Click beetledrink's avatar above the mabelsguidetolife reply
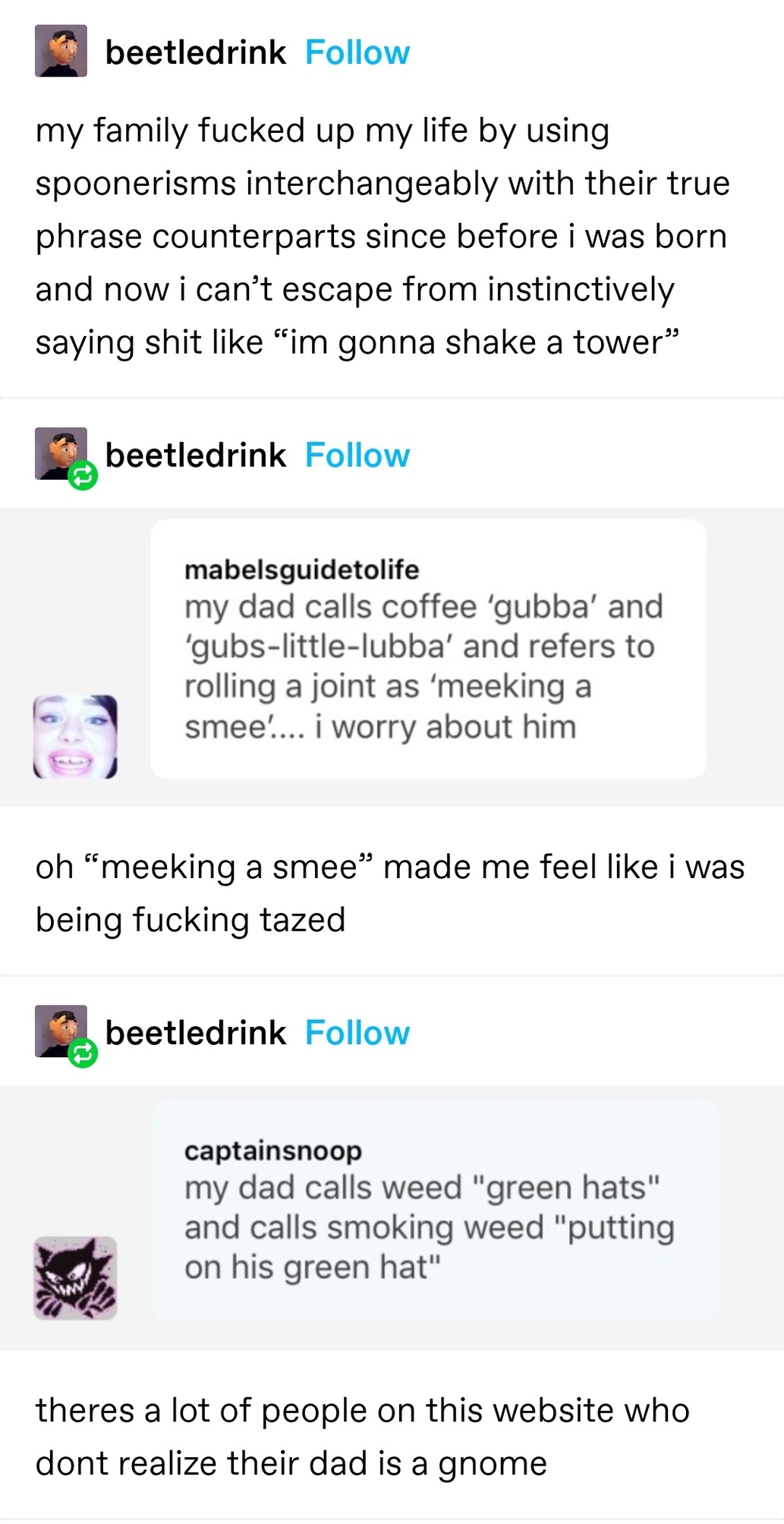This screenshot has width=784, height=1524. (x=59, y=451)
